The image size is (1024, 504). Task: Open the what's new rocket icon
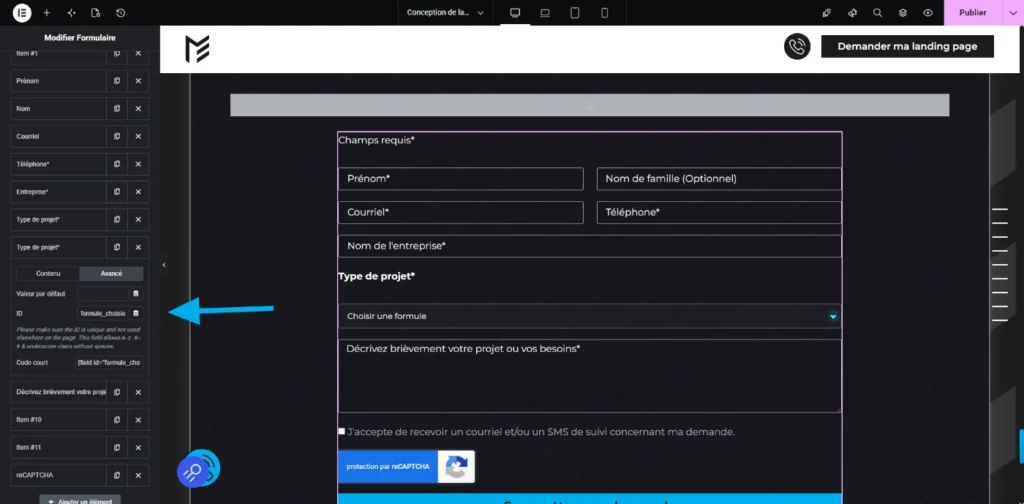click(852, 12)
